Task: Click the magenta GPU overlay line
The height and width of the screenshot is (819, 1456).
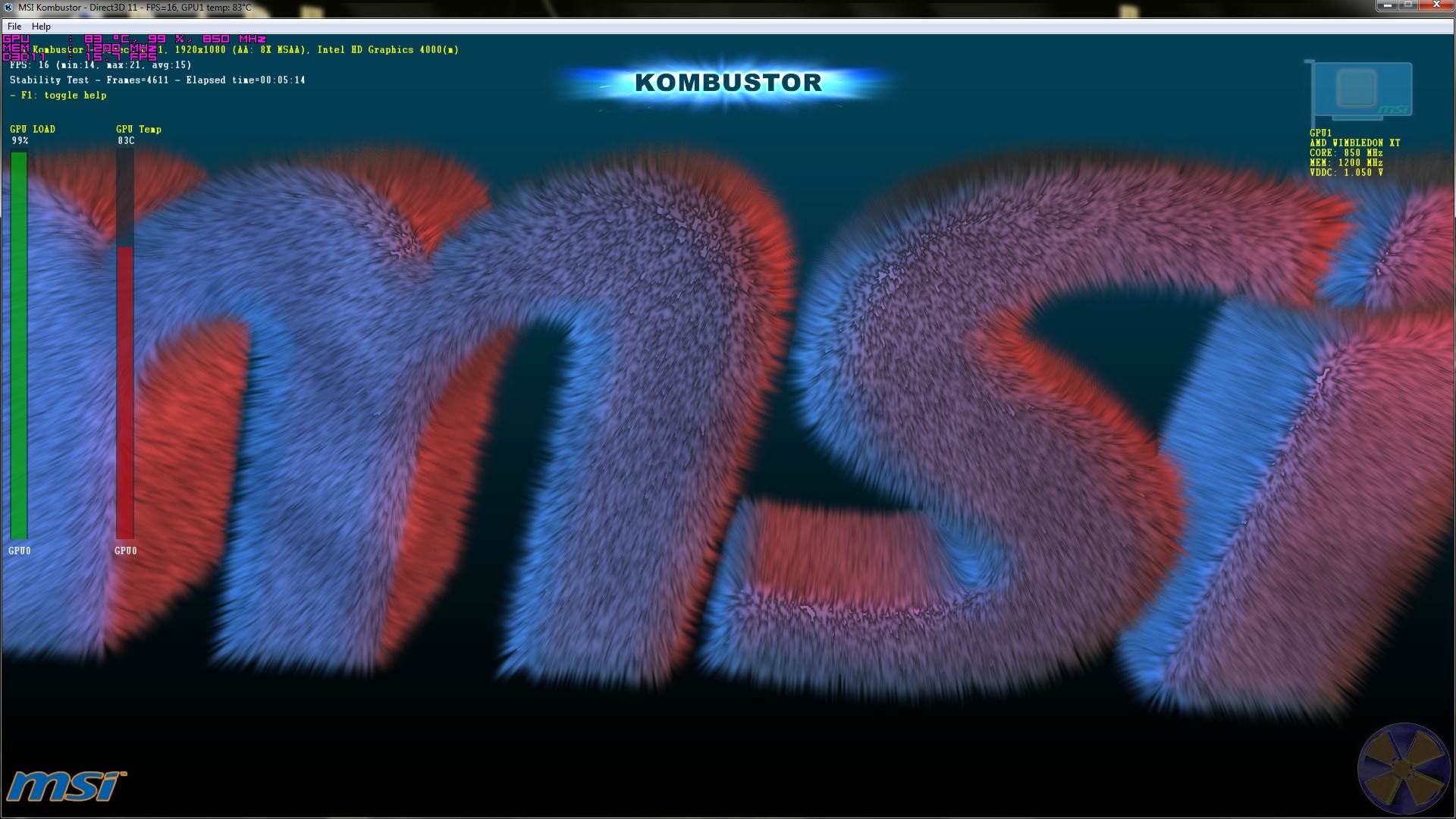Action: tap(134, 39)
